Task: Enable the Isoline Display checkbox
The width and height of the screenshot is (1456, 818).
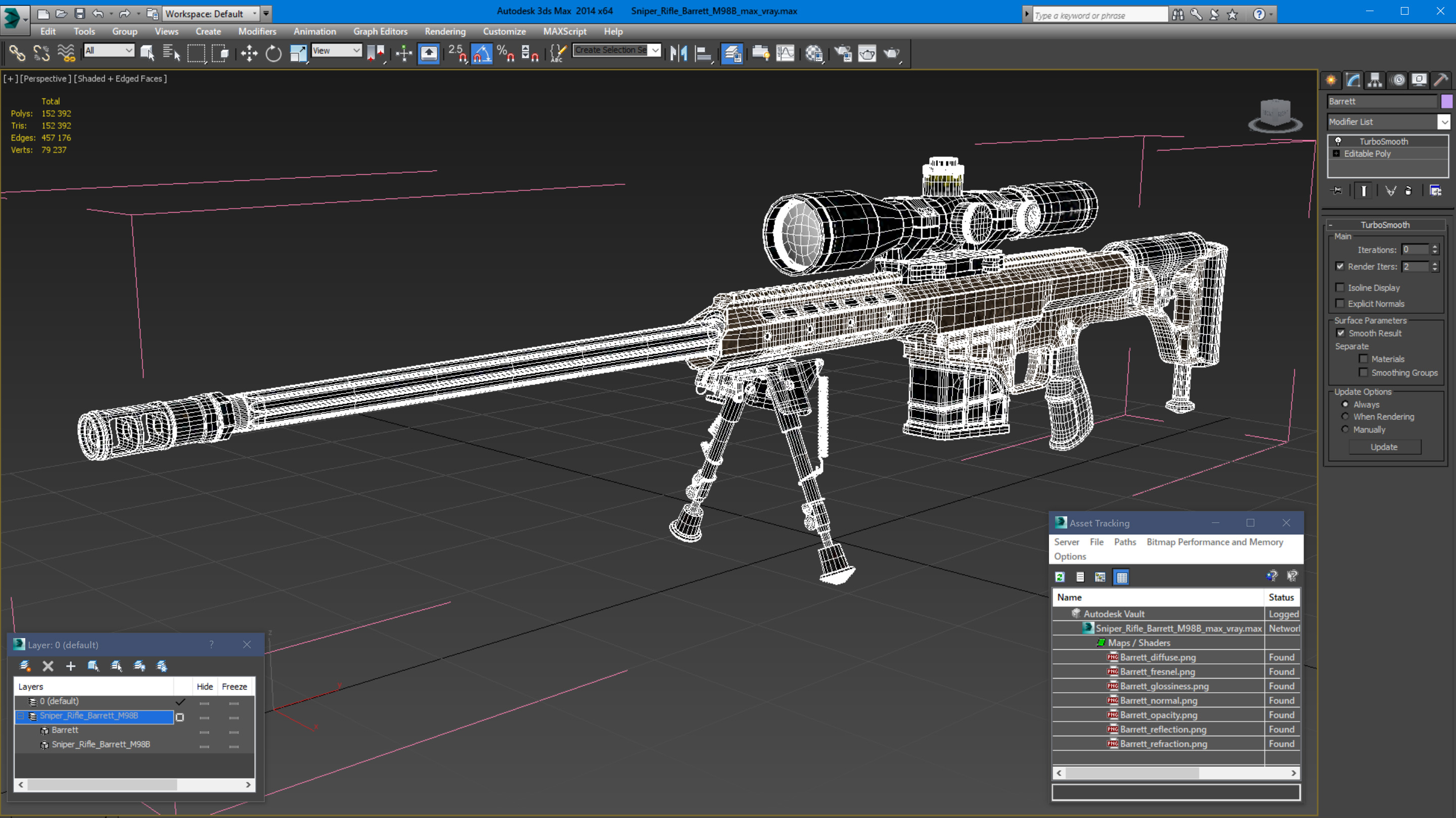Action: [x=1340, y=287]
